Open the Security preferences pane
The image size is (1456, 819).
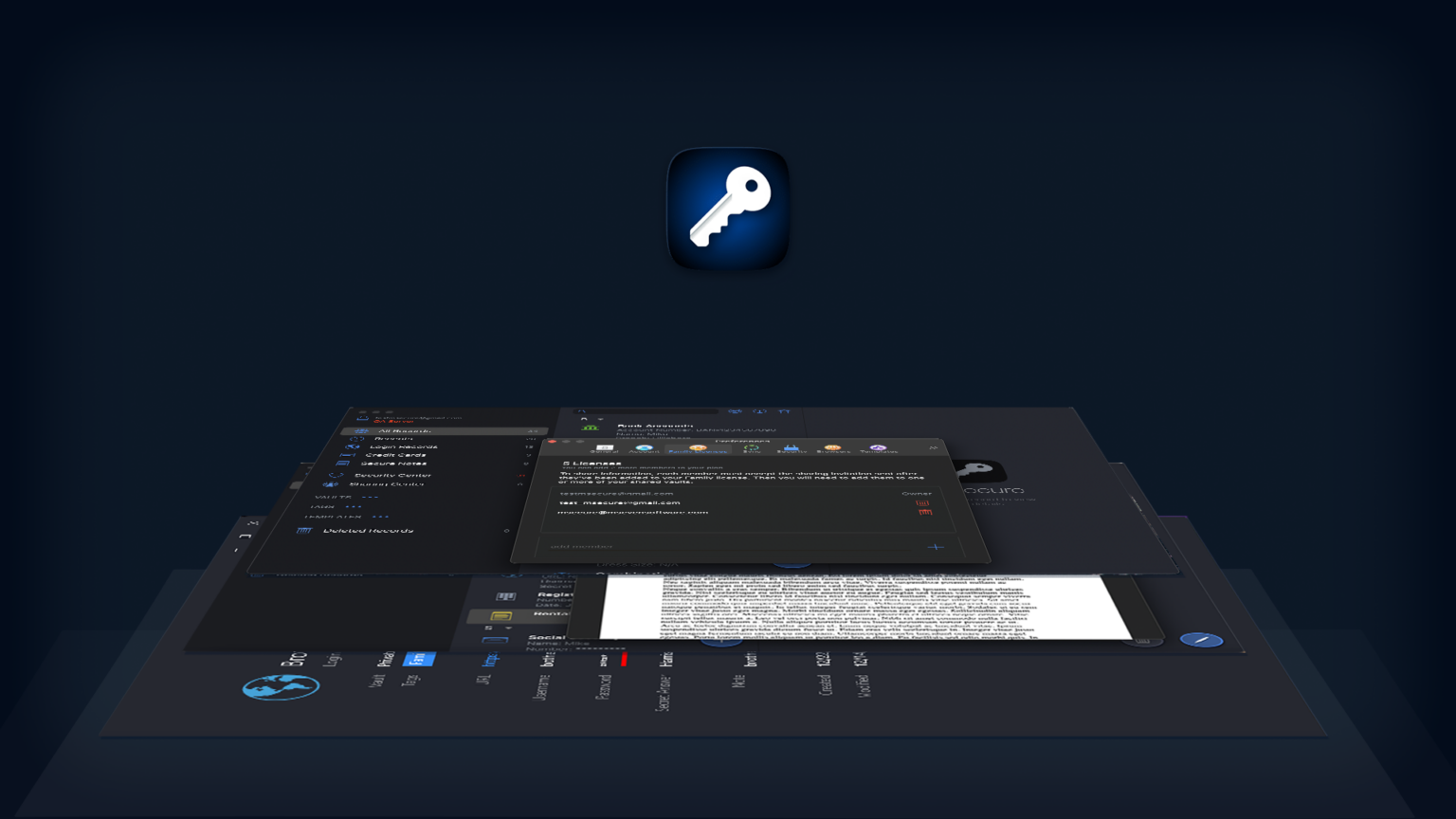[792, 449]
